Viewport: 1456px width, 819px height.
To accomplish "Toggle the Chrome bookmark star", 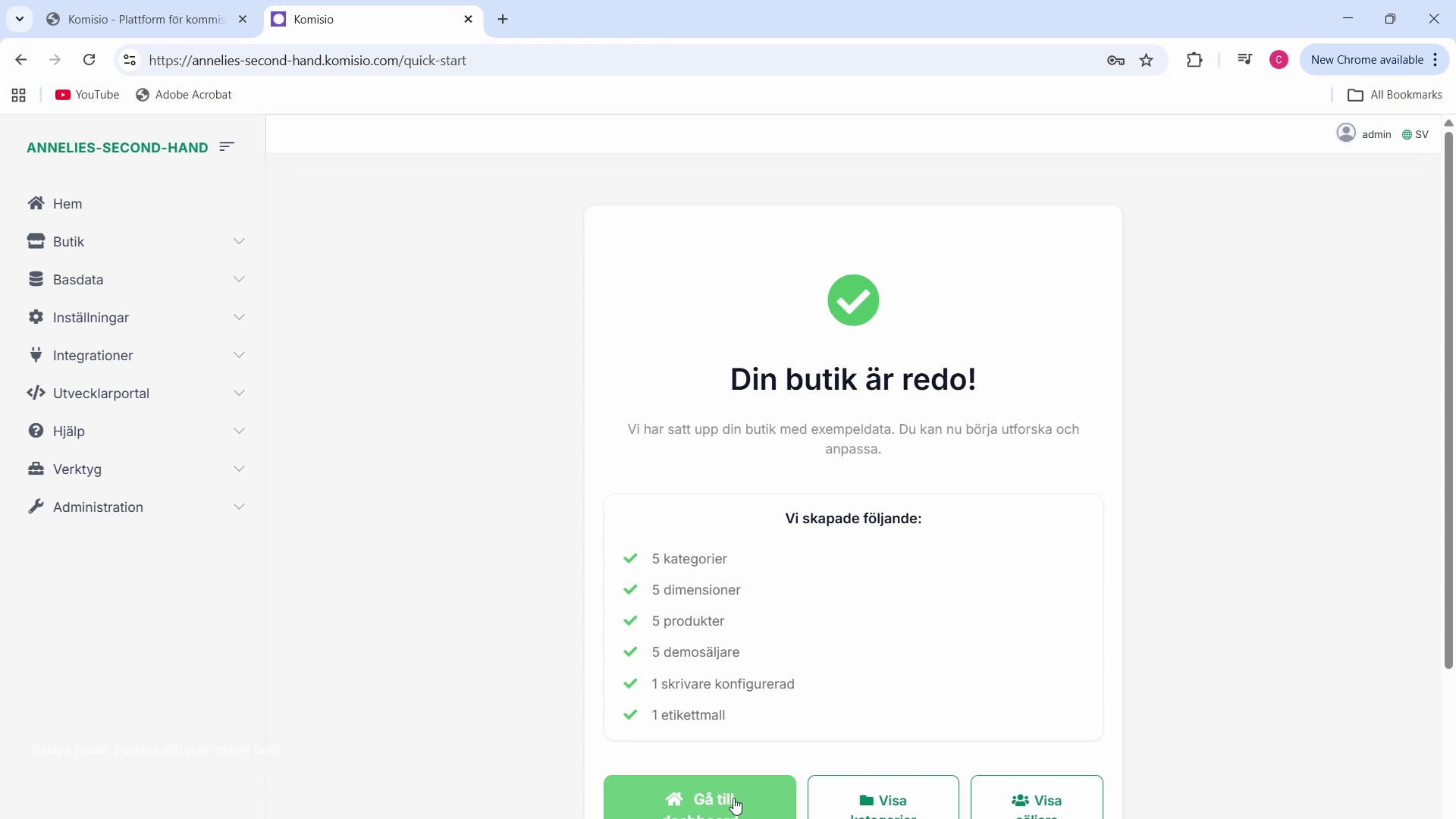I will pos(1147,60).
